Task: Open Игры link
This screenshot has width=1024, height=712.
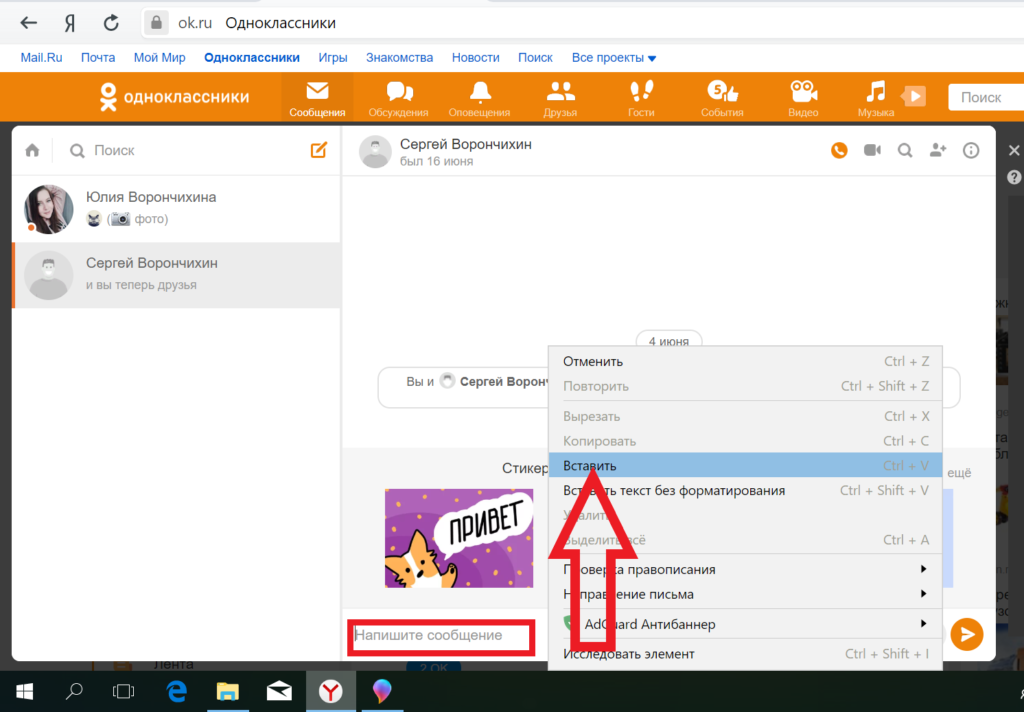Action: [332, 57]
